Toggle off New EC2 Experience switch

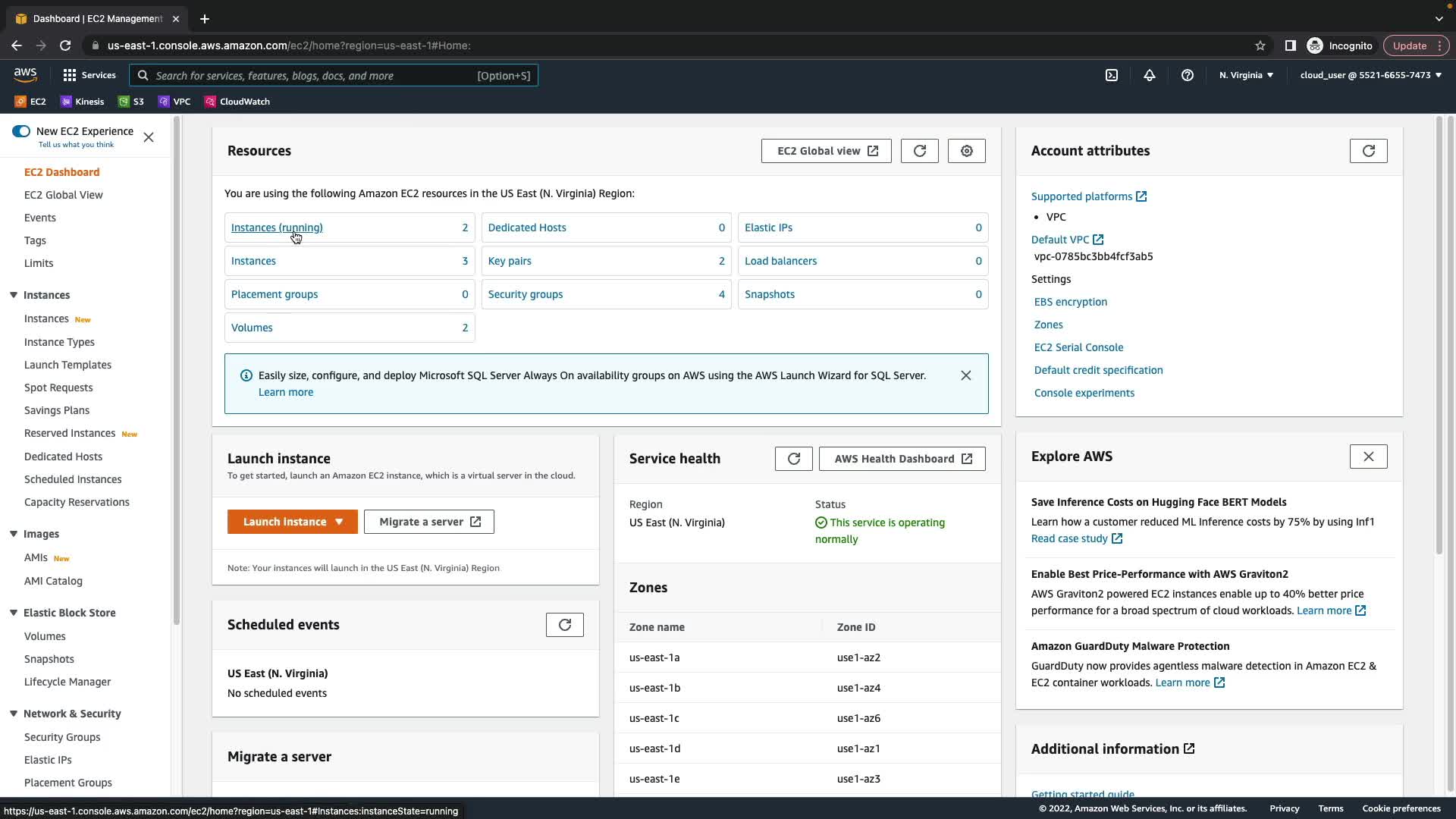pyautogui.click(x=21, y=131)
